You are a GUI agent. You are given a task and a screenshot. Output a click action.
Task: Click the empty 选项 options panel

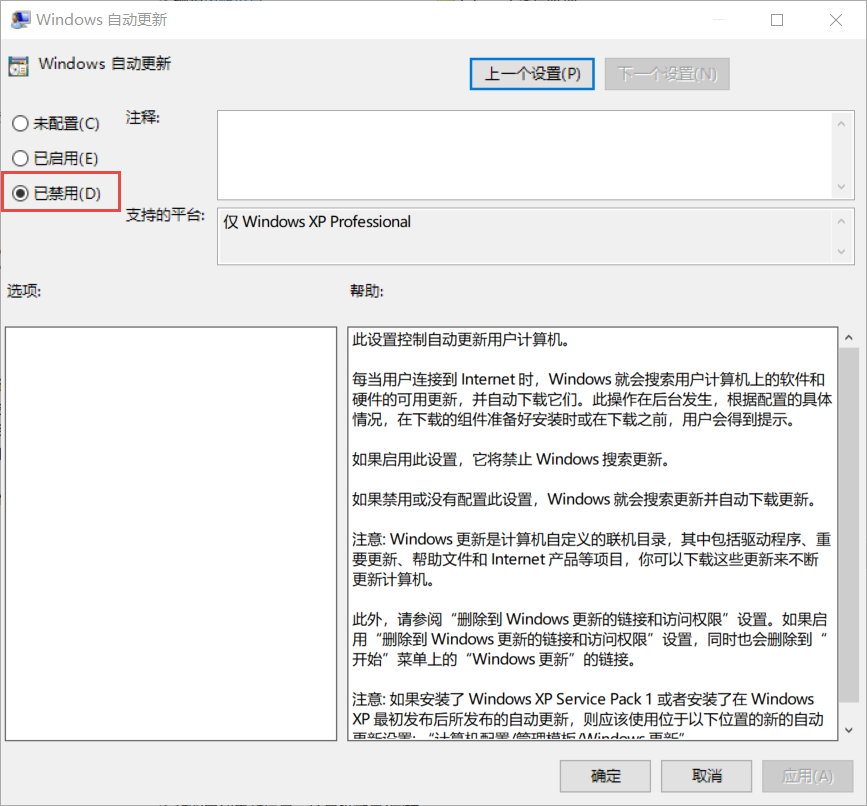[x=171, y=533]
